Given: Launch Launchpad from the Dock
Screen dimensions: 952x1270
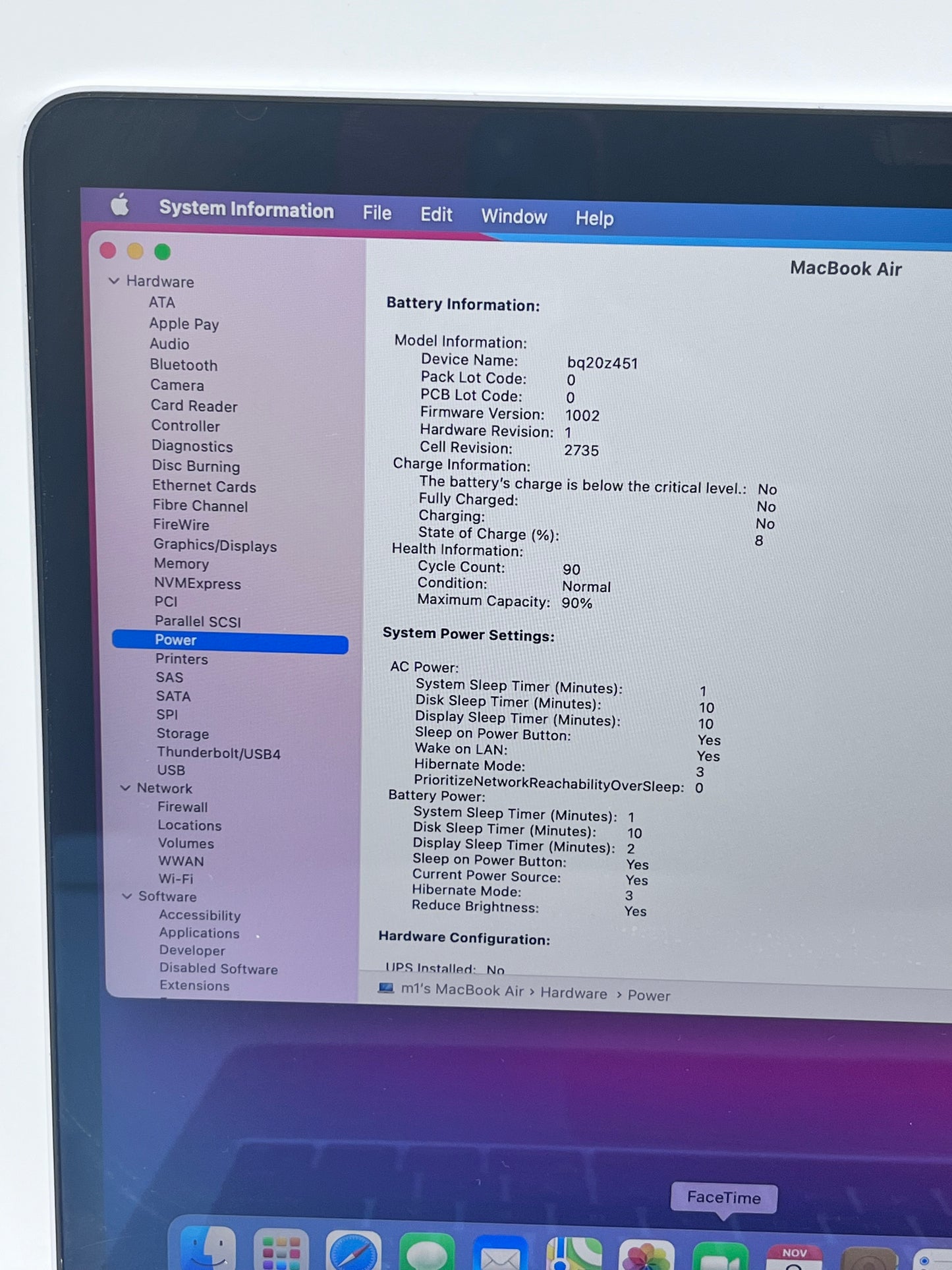Looking at the screenshot, I should 281,1250.
